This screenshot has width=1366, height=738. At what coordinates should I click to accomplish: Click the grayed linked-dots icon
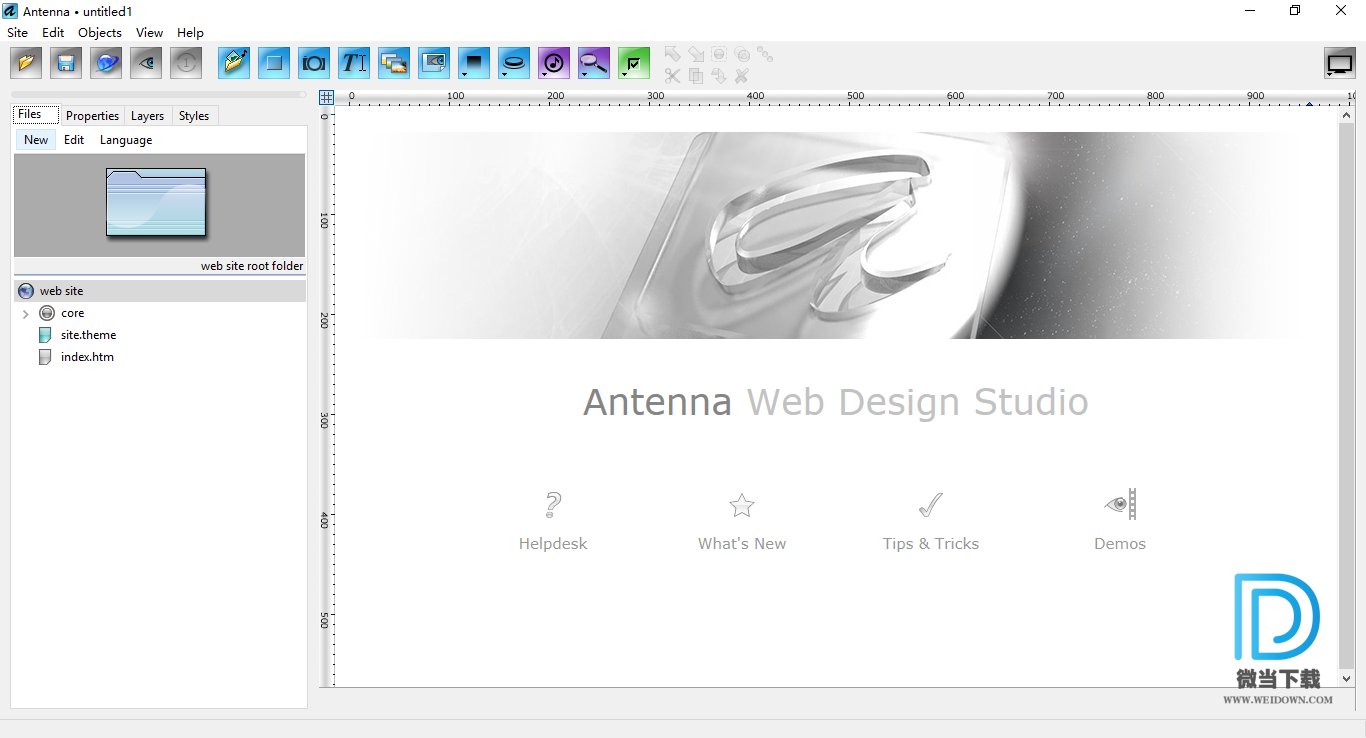click(x=765, y=54)
